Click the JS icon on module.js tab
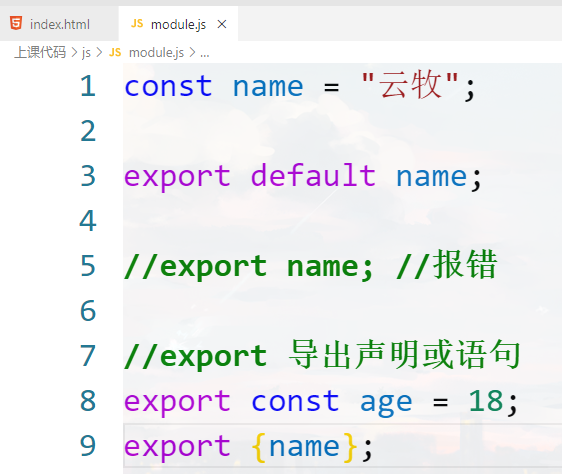The image size is (562, 474). [137, 24]
